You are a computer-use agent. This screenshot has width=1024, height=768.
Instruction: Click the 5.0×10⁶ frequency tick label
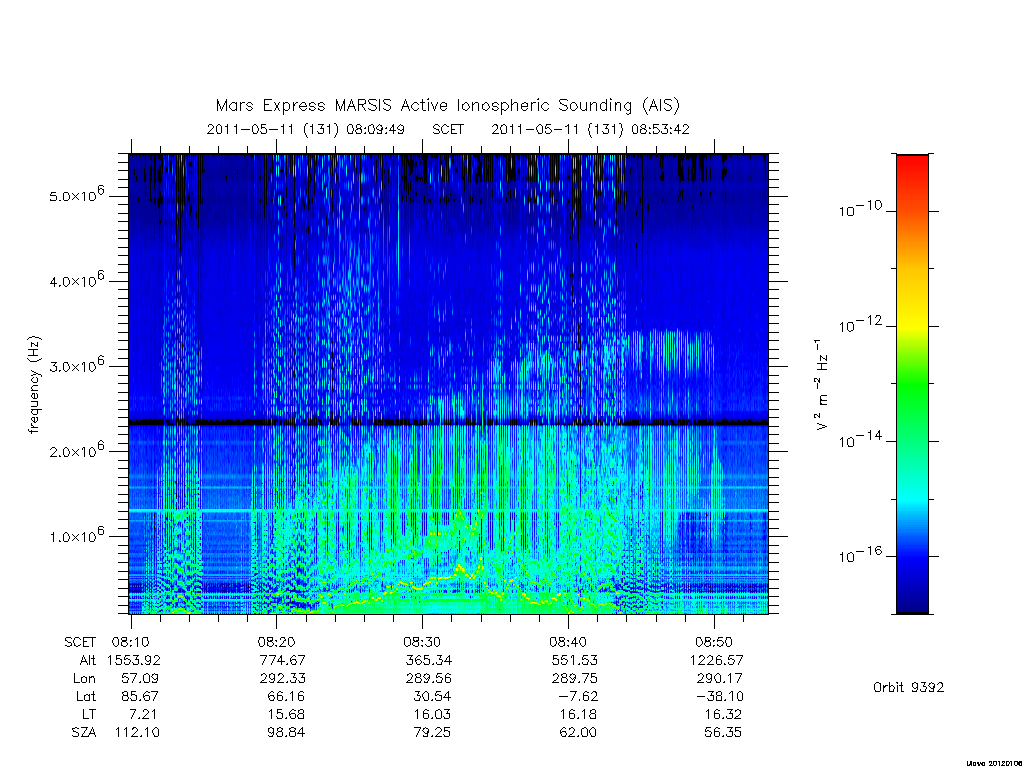coord(76,195)
